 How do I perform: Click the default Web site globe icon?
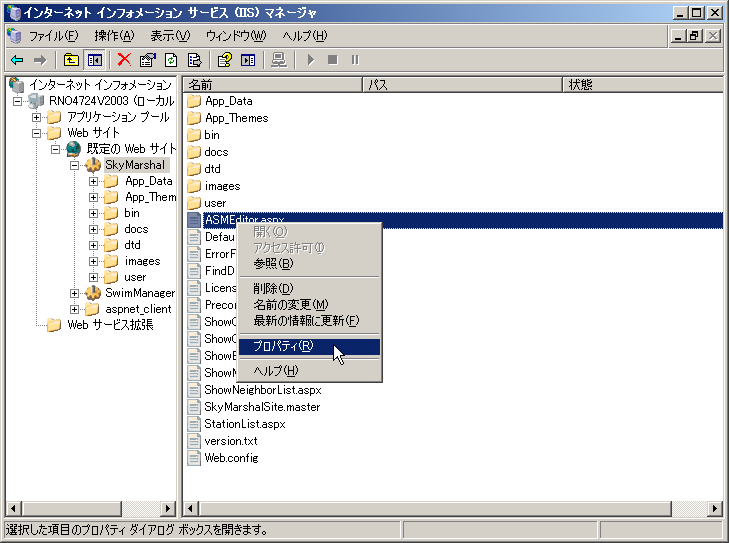click(74, 149)
